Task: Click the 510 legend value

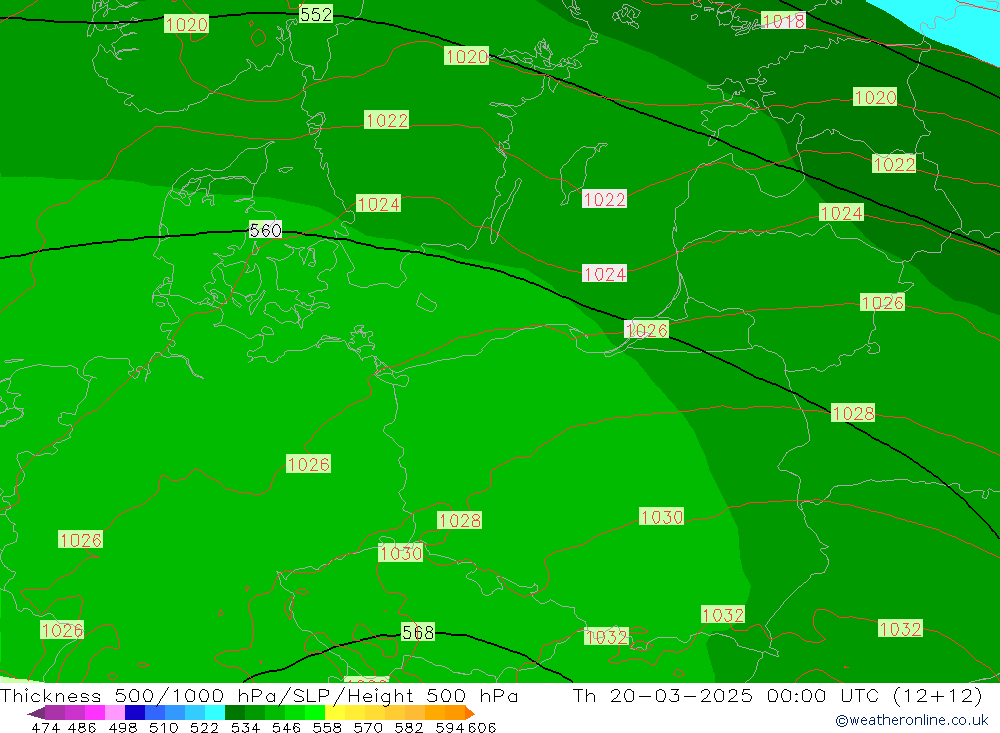Action: pos(164,727)
